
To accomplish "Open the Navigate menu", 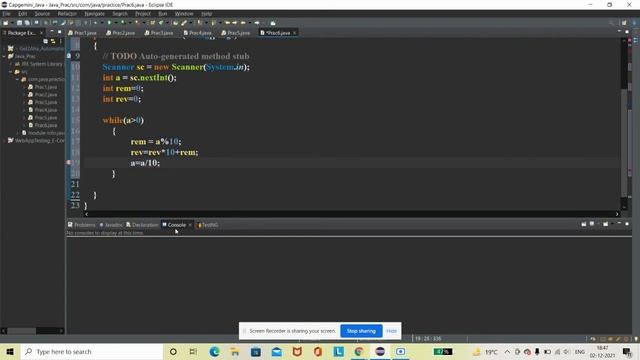I will click(94, 14).
